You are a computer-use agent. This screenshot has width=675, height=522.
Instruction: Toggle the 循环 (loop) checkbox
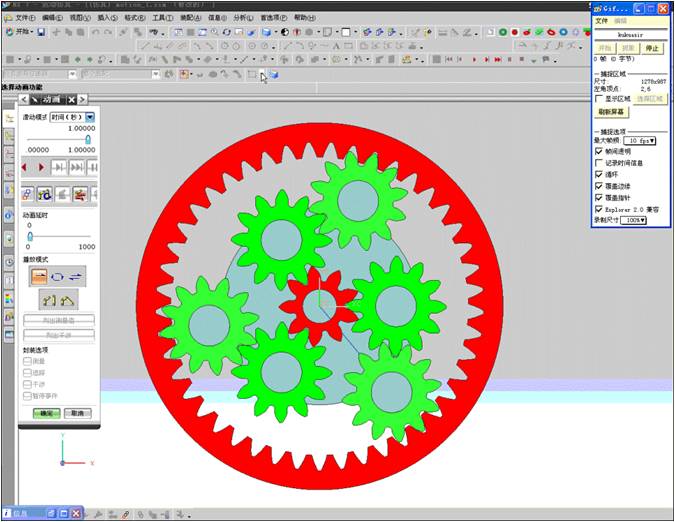pyautogui.click(x=599, y=173)
